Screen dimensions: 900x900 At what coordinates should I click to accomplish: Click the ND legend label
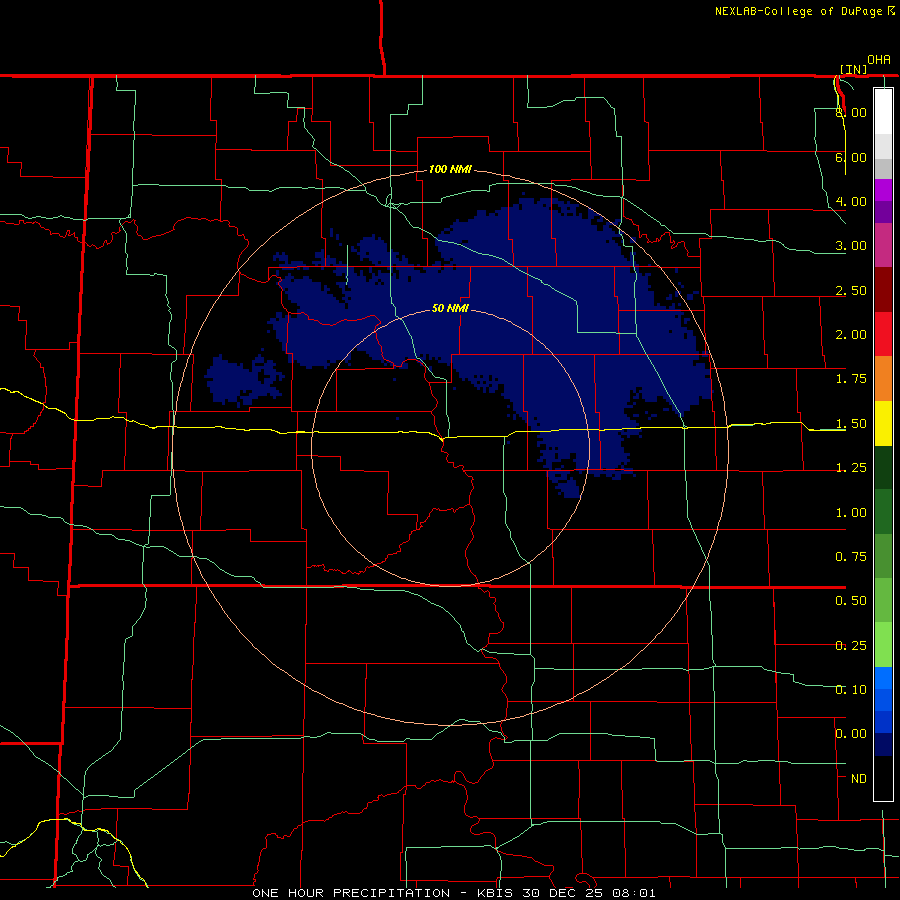859,779
